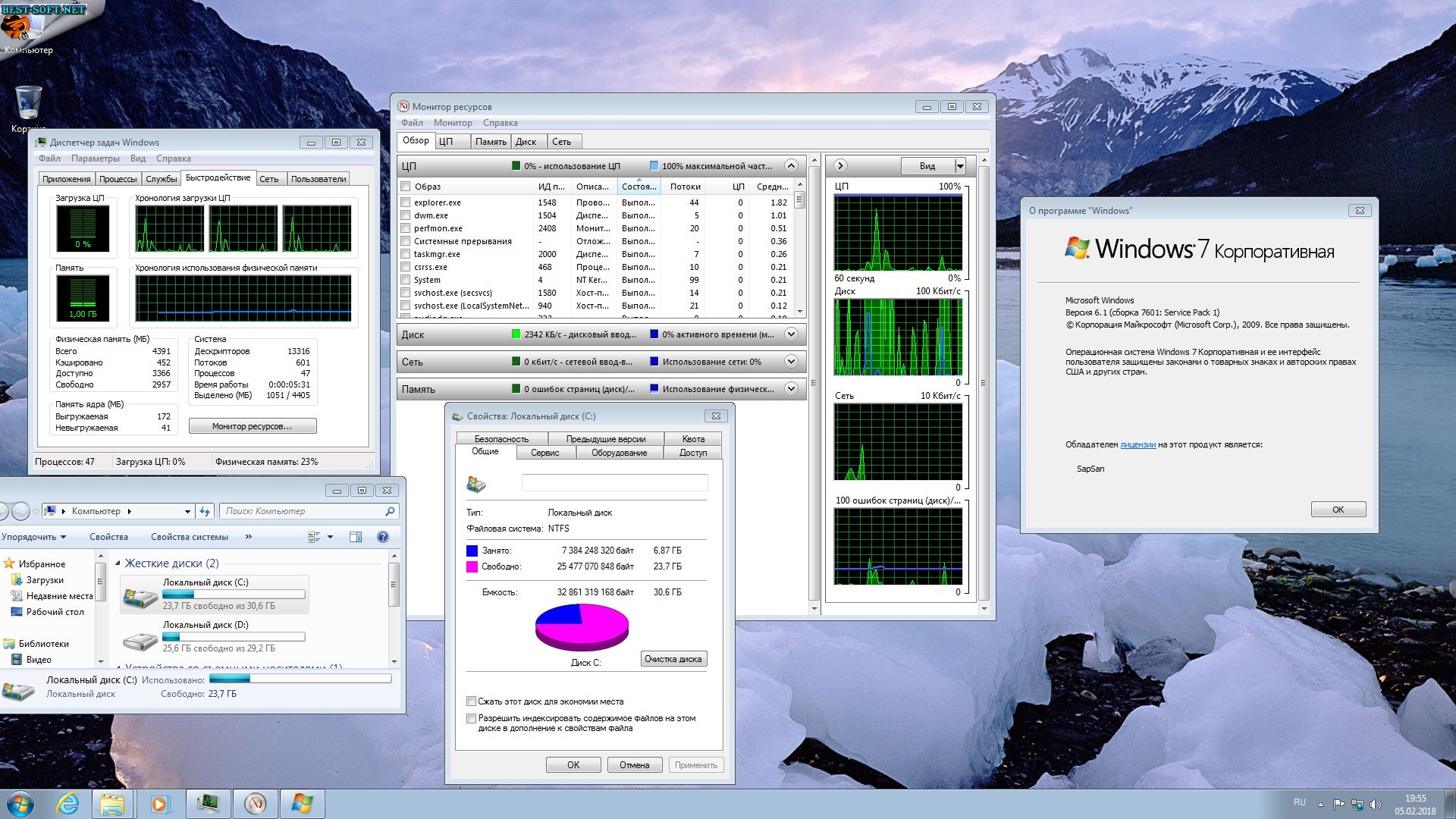Click the Explorer refresh arrows button
This screenshot has width=1456, height=819.
[x=205, y=511]
